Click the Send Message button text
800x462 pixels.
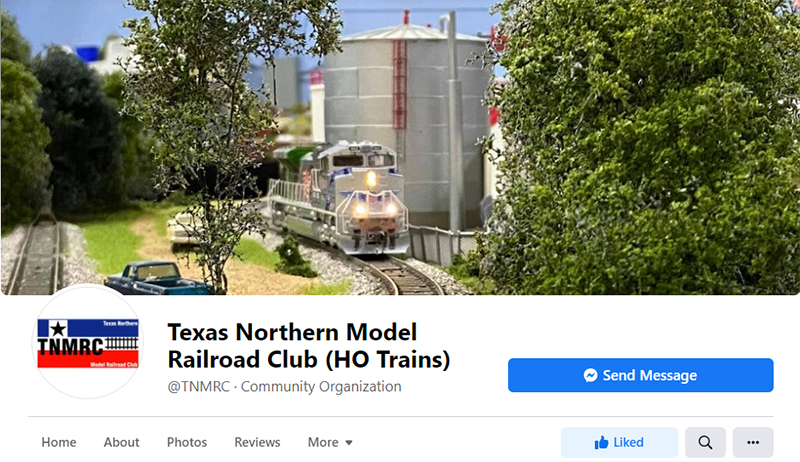(649, 375)
